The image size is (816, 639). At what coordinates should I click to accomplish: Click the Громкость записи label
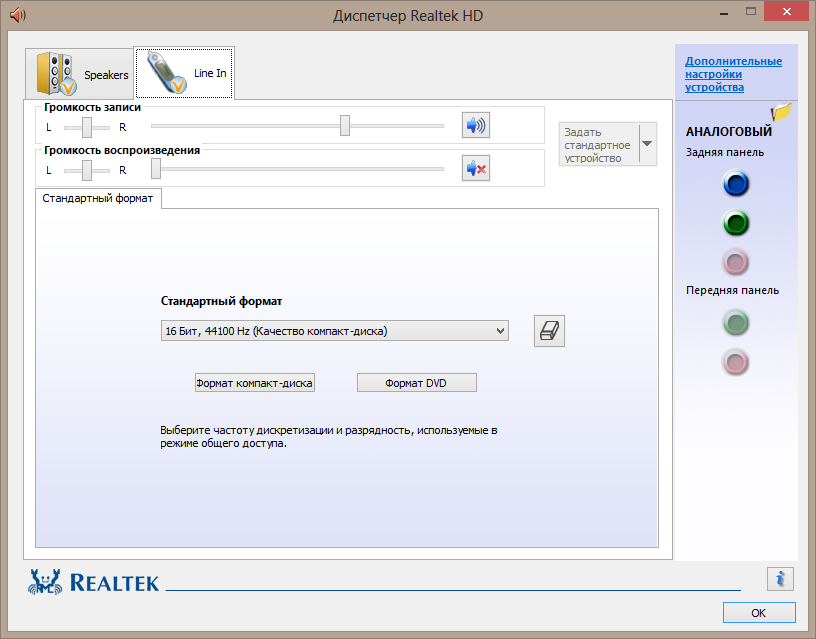tap(93, 107)
